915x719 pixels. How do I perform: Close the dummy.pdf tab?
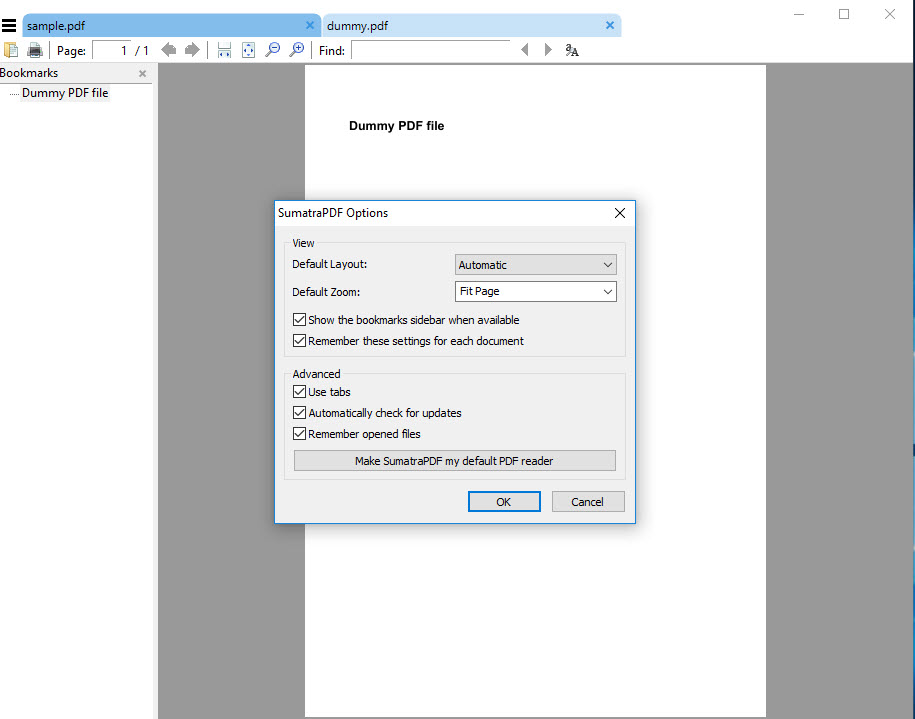point(610,25)
